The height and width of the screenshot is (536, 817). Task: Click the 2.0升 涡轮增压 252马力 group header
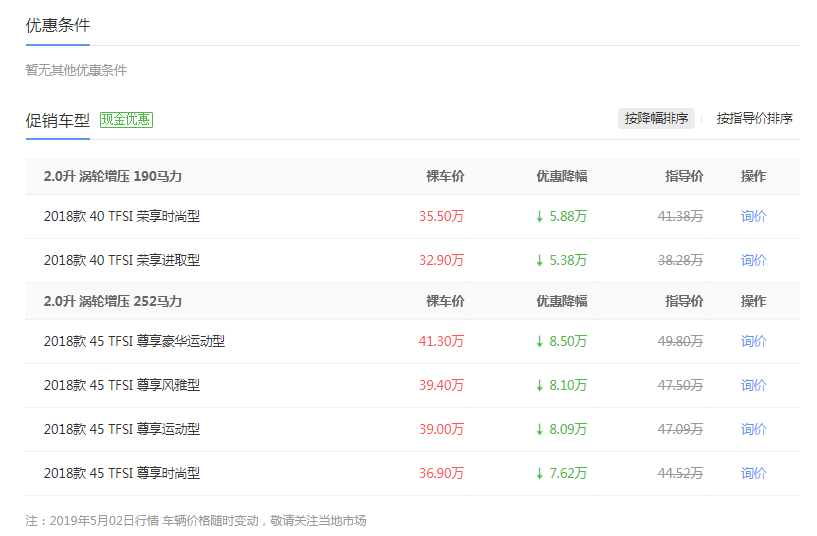[113, 301]
